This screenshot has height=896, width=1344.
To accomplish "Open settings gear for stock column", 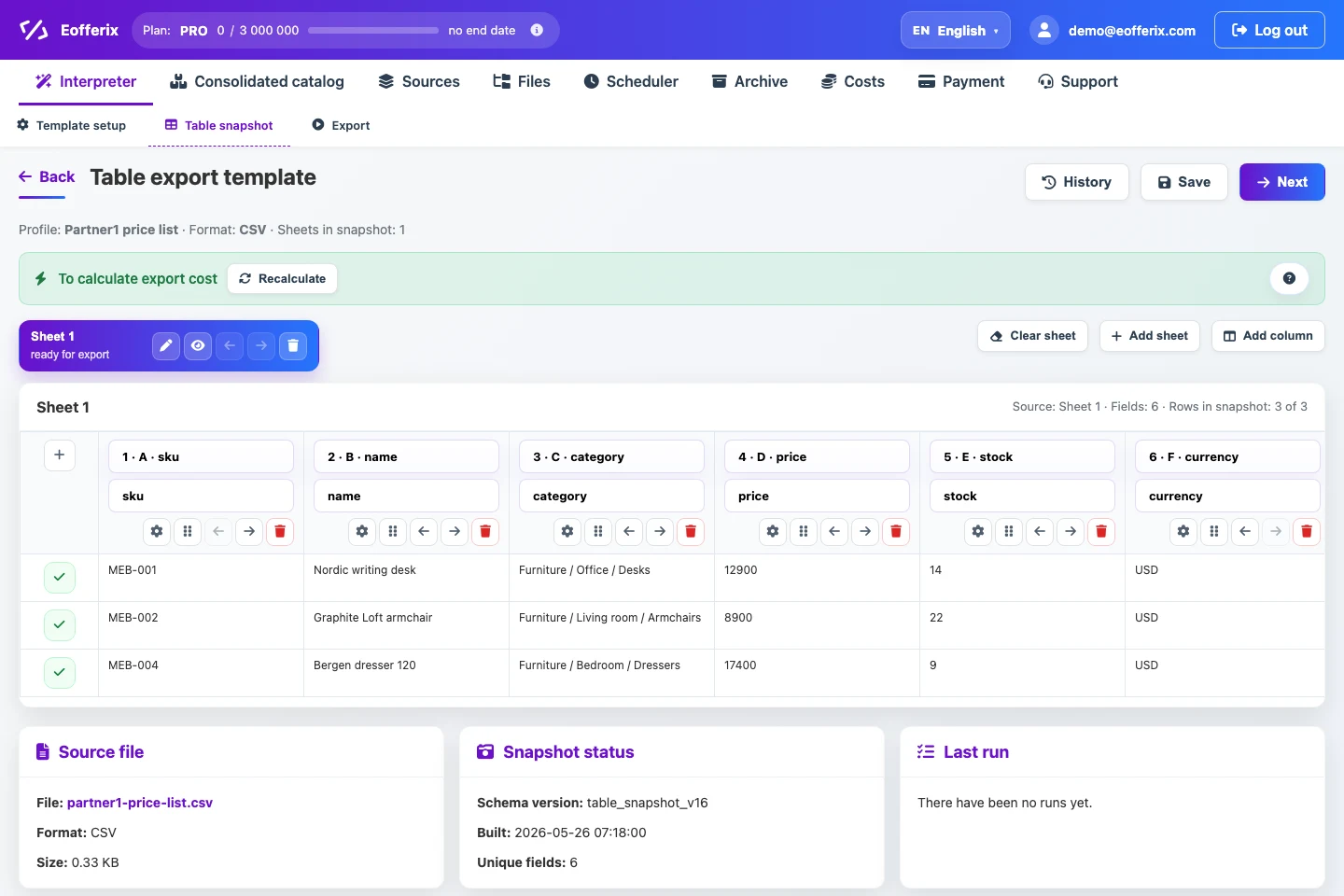I will (978, 531).
